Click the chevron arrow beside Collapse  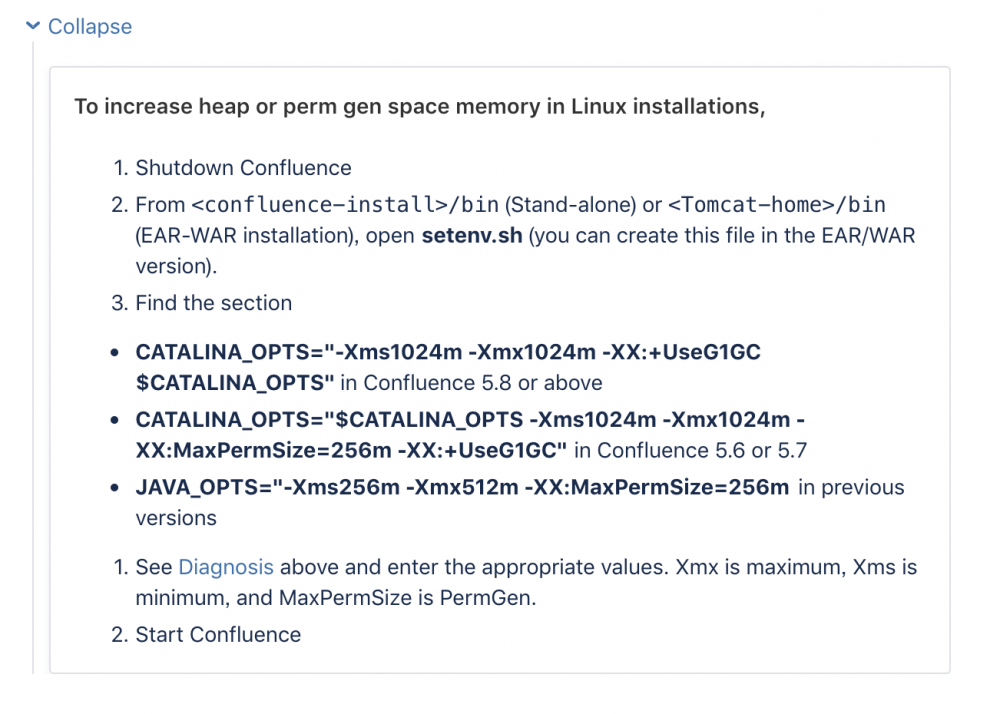tap(34, 26)
